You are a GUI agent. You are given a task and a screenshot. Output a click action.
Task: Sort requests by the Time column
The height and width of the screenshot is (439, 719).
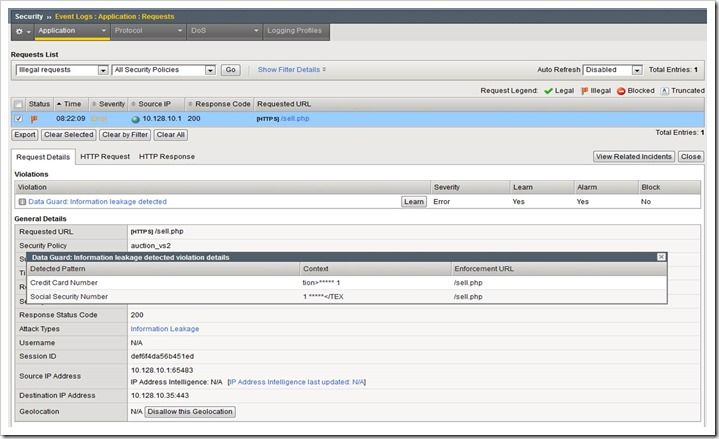pos(70,104)
